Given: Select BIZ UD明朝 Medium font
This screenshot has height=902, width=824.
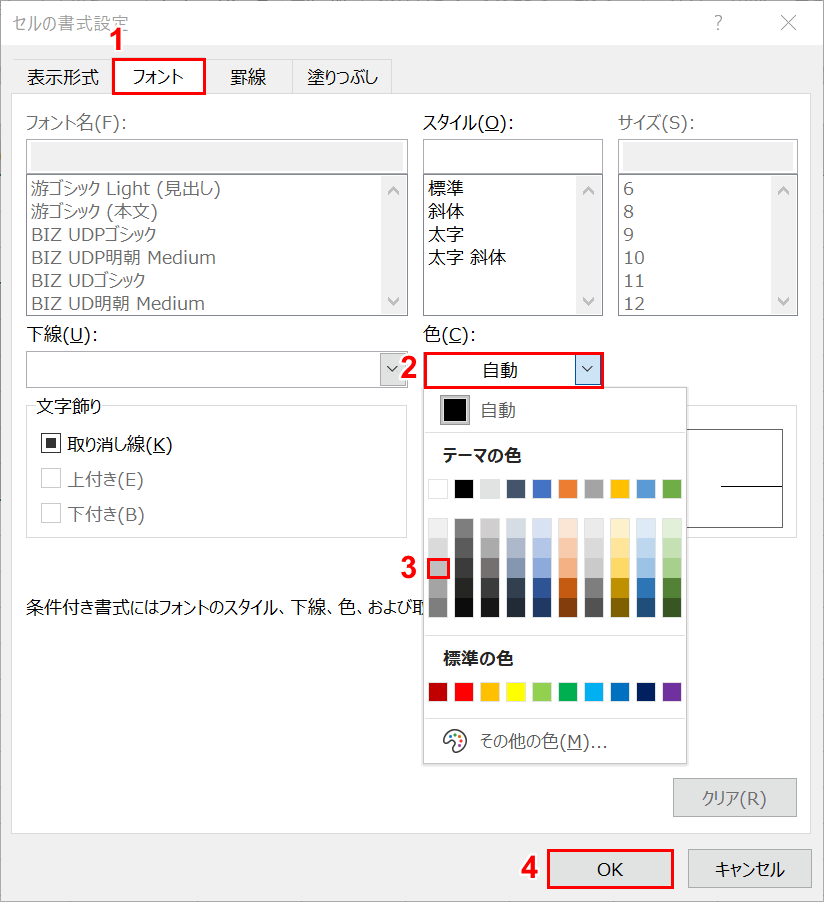Looking at the screenshot, I should click(x=118, y=304).
